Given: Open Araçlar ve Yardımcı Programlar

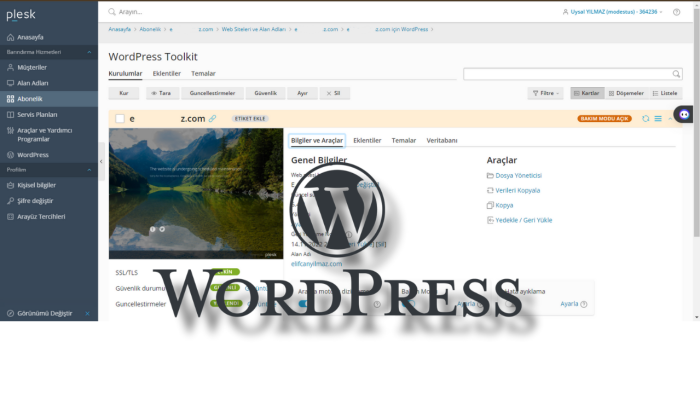Looking at the screenshot, I should [x=44, y=134].
